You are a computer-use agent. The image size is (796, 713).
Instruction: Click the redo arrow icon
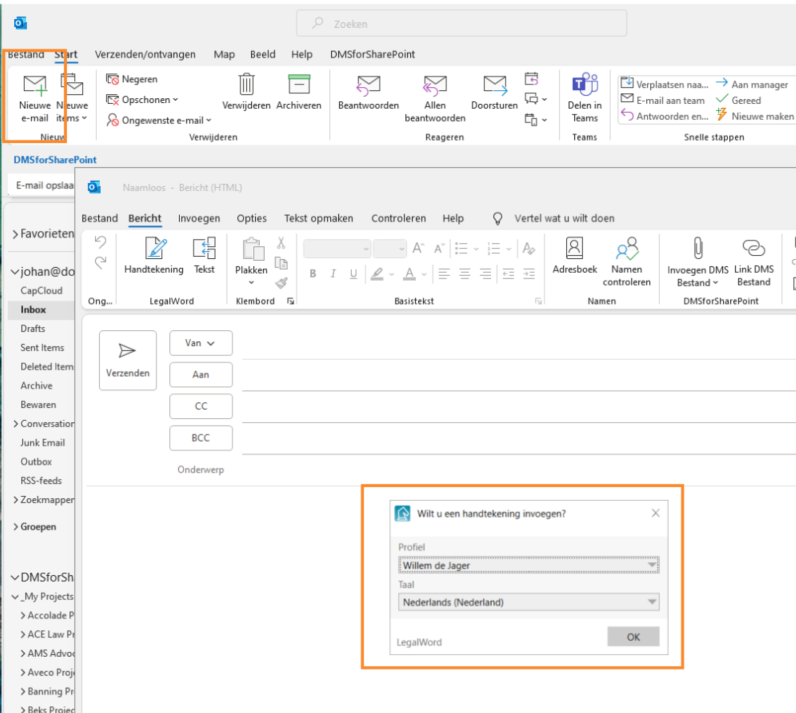coord(101,262)
